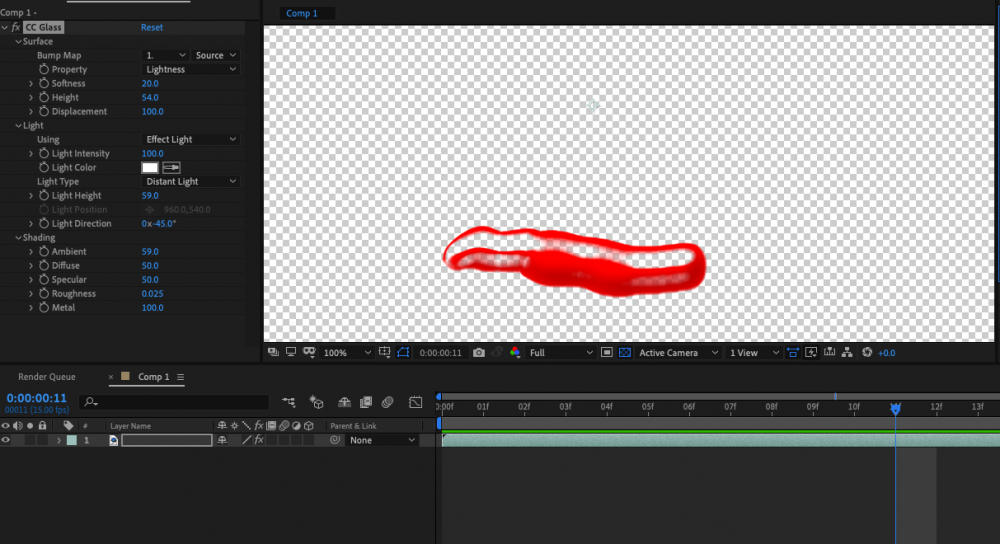Take a snapshot with the camera icon
The image size is (1000, 544).
(479, 353)
